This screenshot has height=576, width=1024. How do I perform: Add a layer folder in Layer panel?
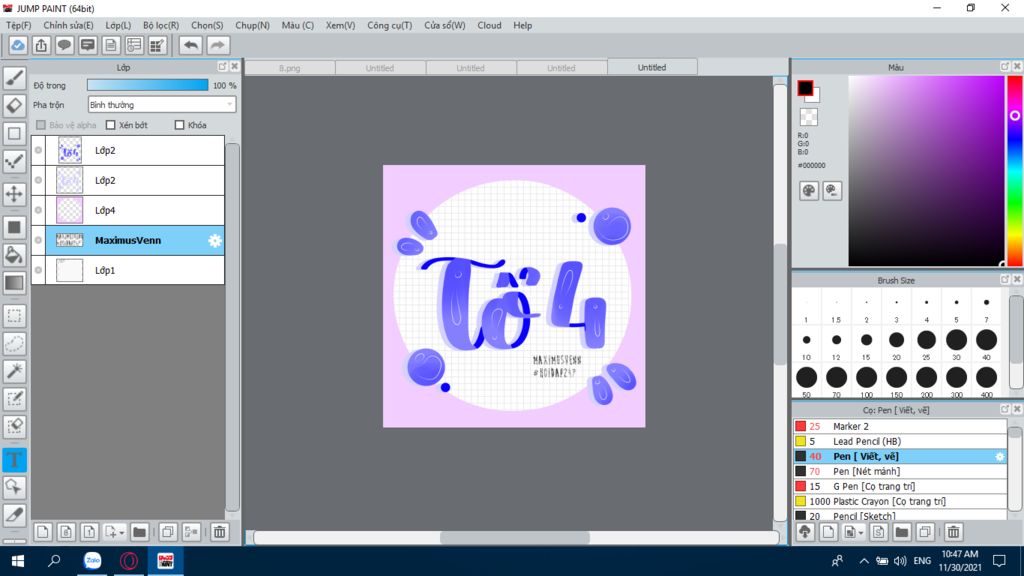pos(139,532)
